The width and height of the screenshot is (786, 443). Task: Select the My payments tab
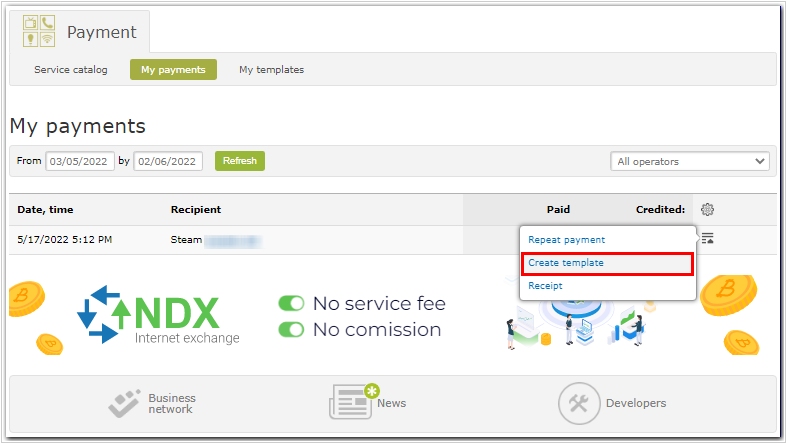click(173, 70)
